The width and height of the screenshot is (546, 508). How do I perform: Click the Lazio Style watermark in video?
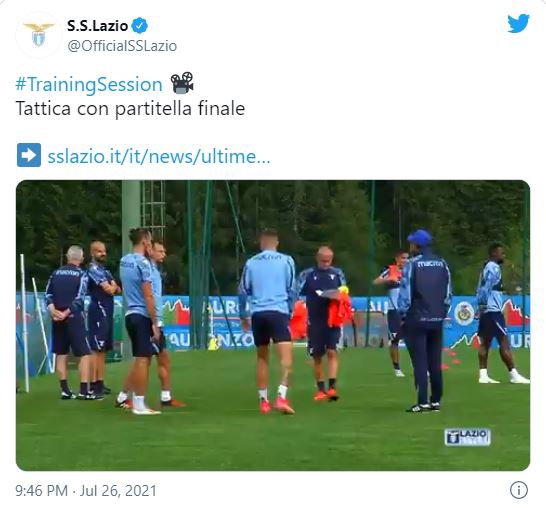pos(467,437)
